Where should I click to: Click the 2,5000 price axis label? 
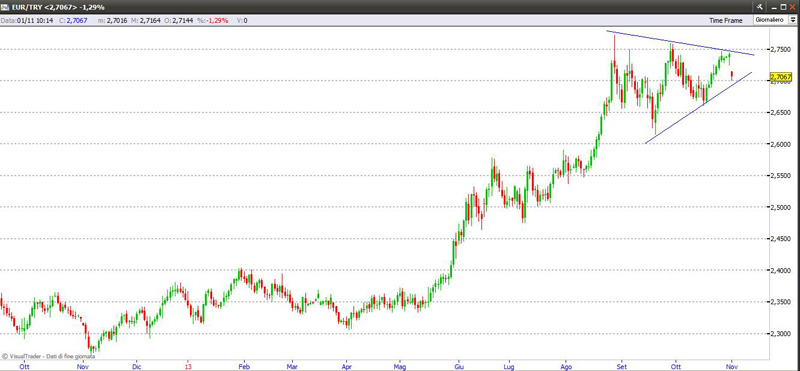781,208
